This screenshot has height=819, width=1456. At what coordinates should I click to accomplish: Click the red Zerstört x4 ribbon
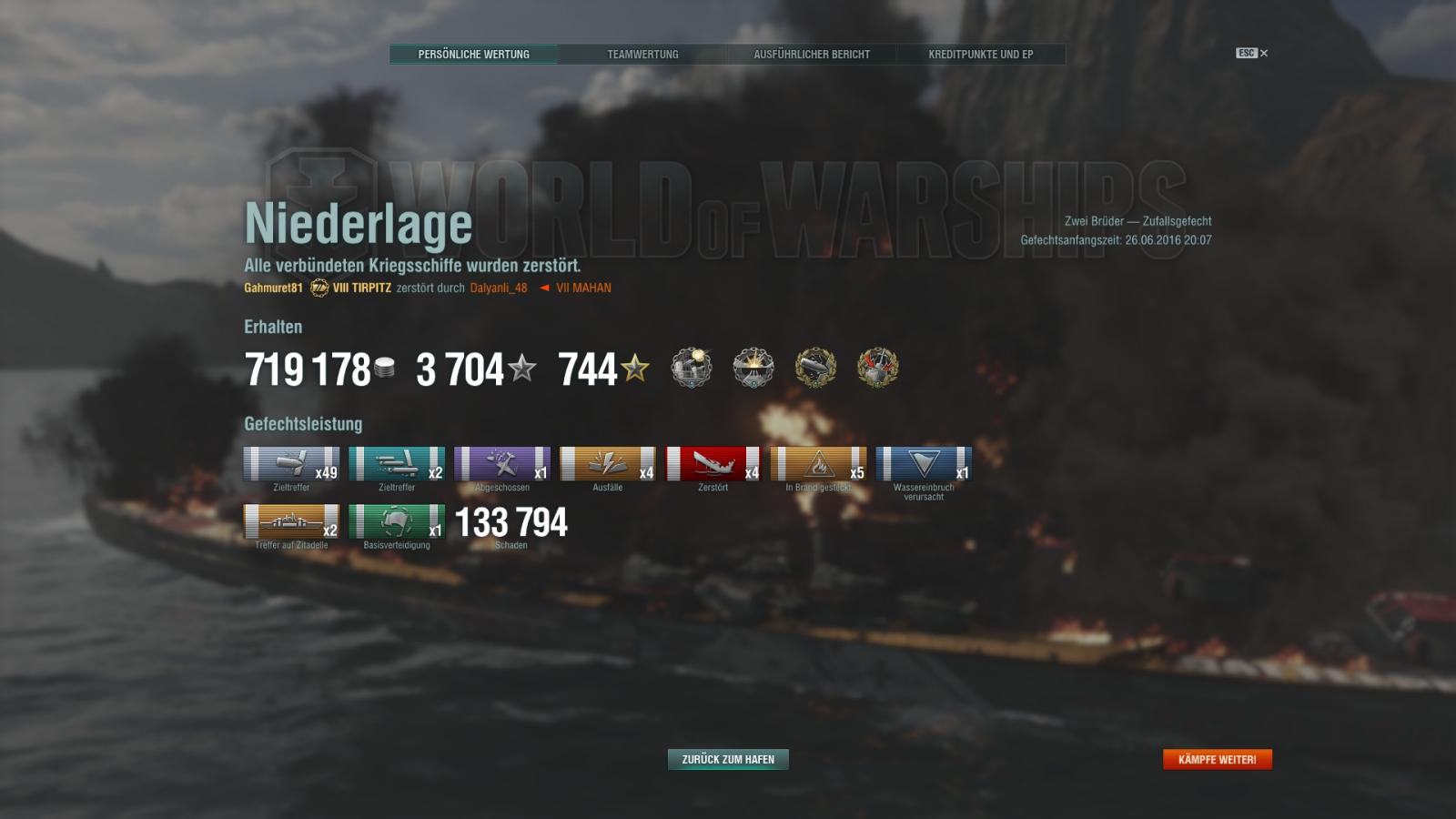(x=713, y=464)
